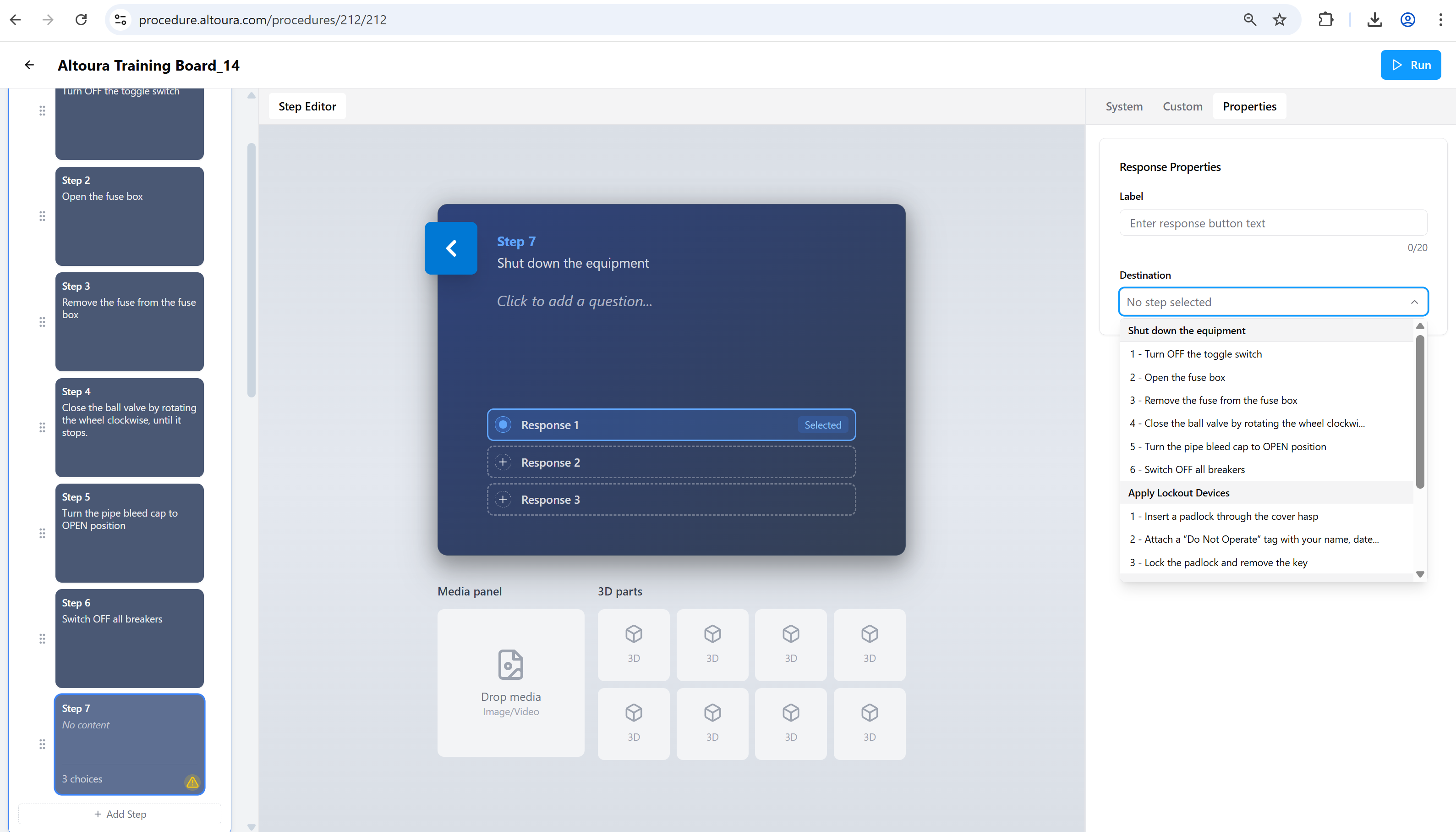
Task: Switch to the Custom tab
Action: 1182,106
